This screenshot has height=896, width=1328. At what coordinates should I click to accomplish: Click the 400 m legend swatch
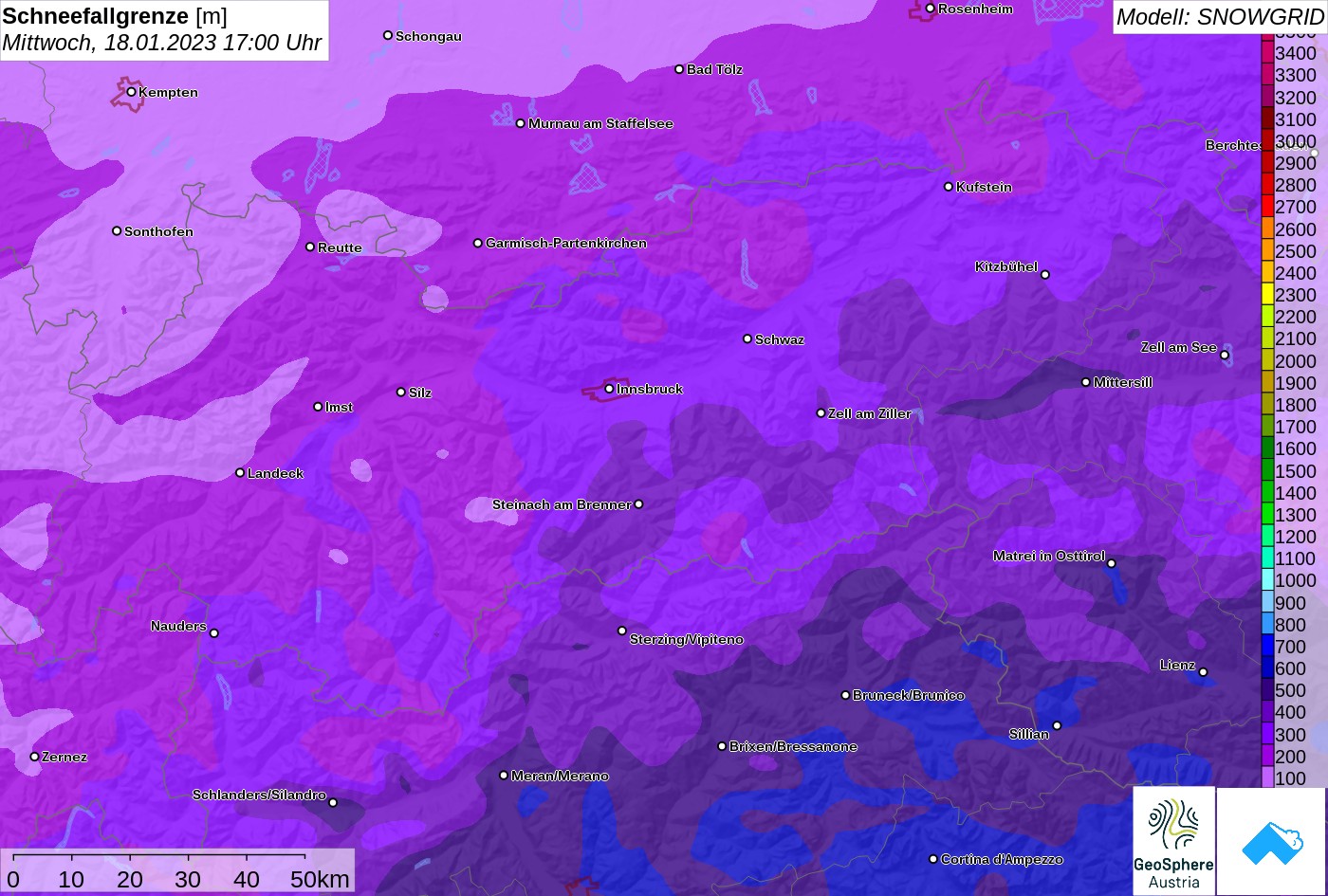[x=1267, y=711]
